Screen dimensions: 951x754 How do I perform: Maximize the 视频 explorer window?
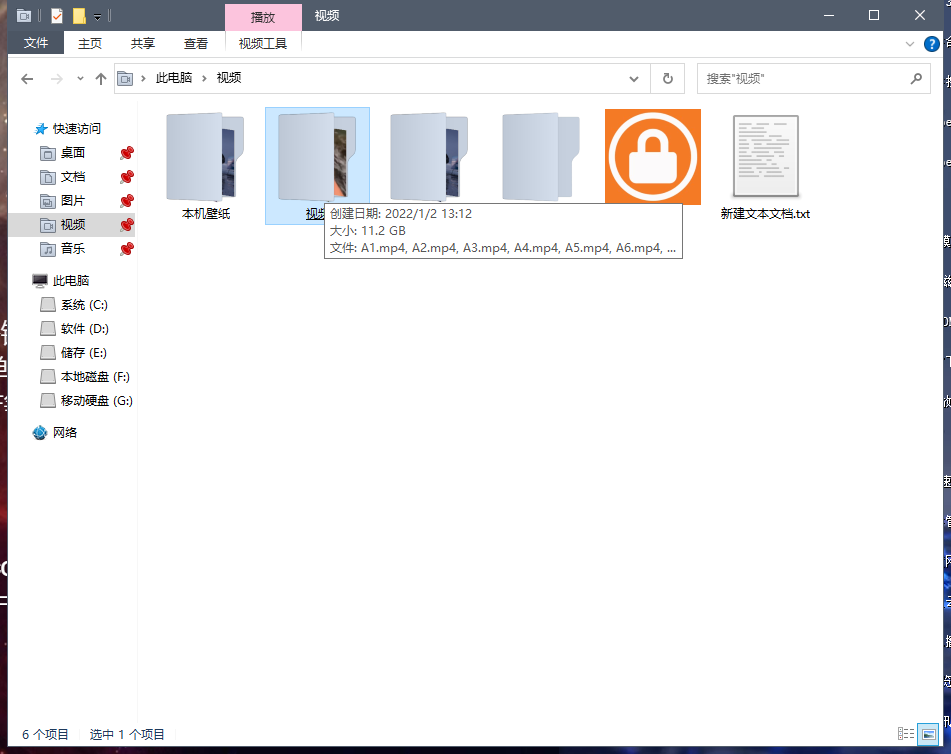pos(874,15)
